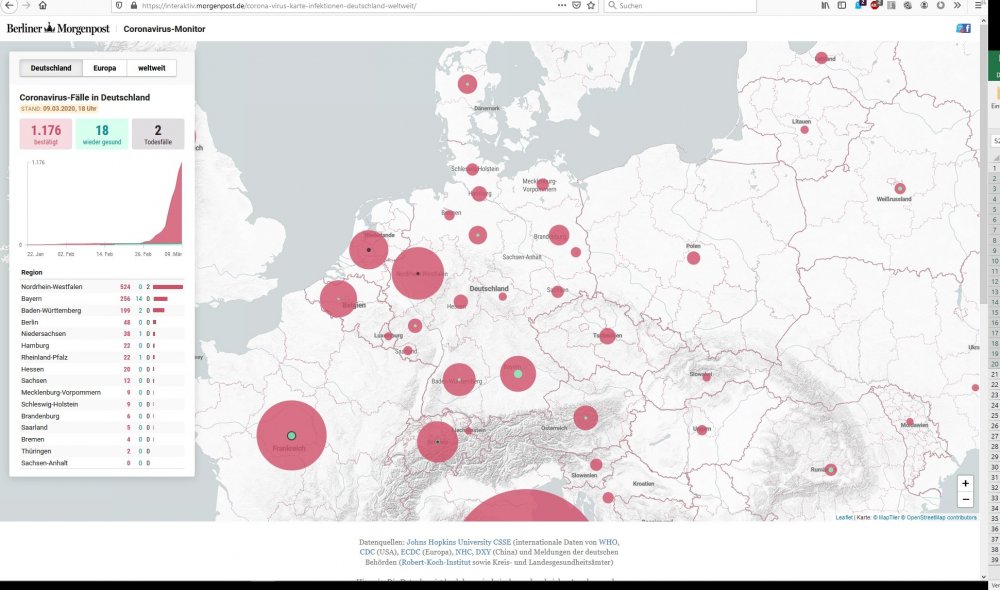Click the 18 wieder gesund box
The width and height of the screenshot is (1000, 590).
(102, 134)
